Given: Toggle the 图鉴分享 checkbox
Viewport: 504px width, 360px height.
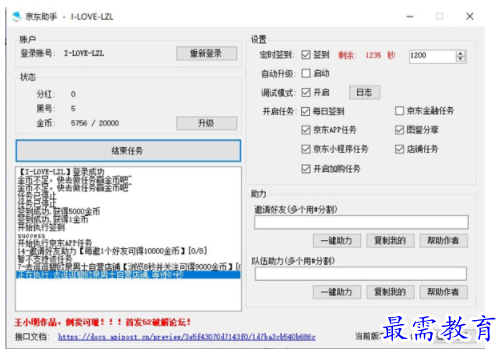Looking at the screenshot, I should click(x=399, y=130).
